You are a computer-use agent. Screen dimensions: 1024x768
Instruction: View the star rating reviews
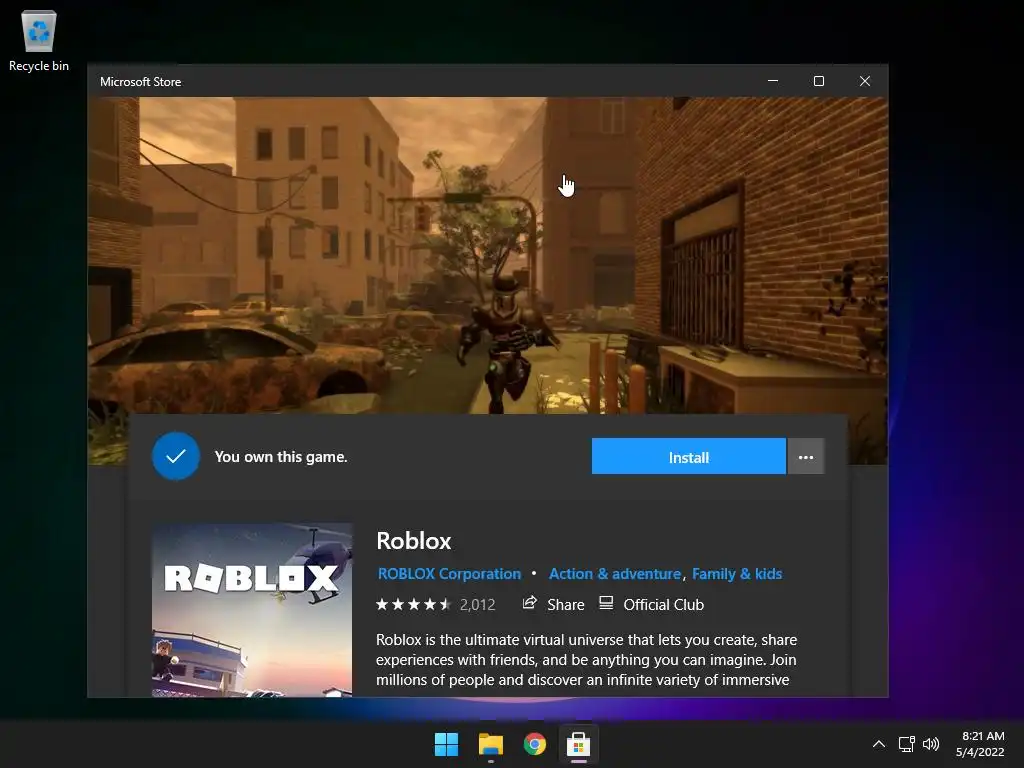pyautogui.click(x=413, y=605)
